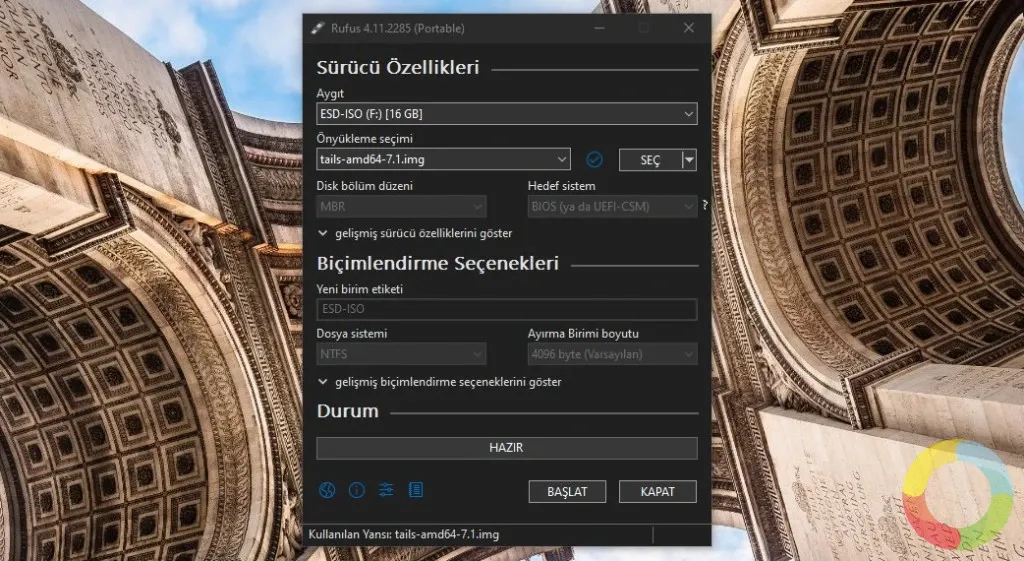Expand gelişmiş biçimlendirme seçeneklerini göster

(x=440, y=382)
